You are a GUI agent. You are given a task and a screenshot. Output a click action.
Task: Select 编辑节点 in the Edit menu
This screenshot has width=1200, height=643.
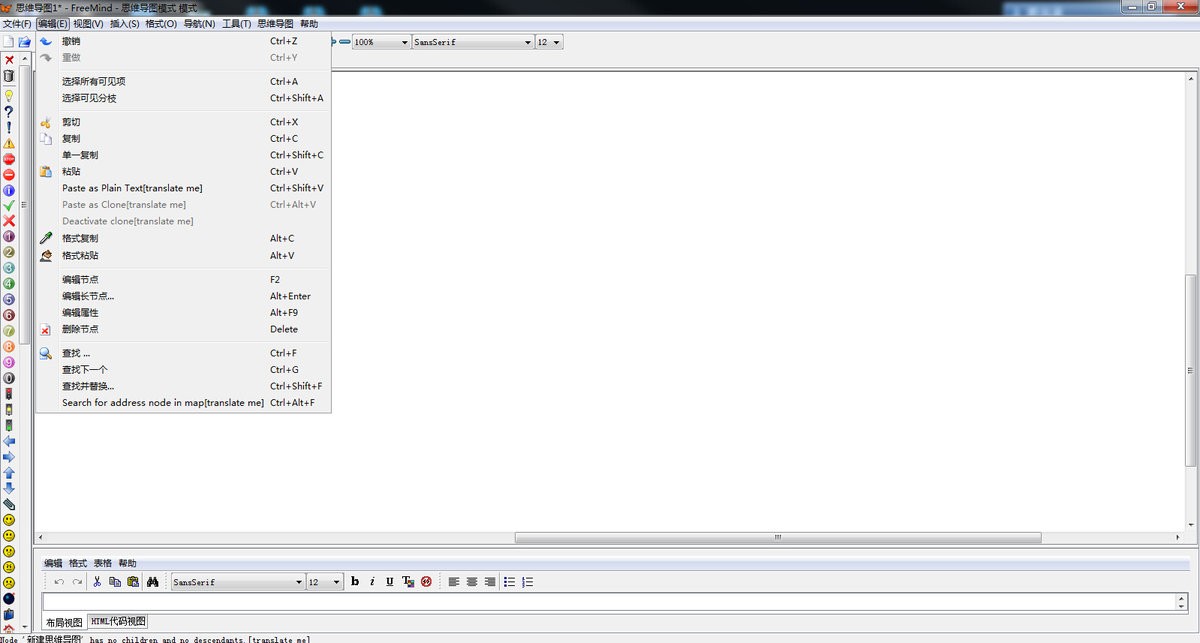click(80, 279)
